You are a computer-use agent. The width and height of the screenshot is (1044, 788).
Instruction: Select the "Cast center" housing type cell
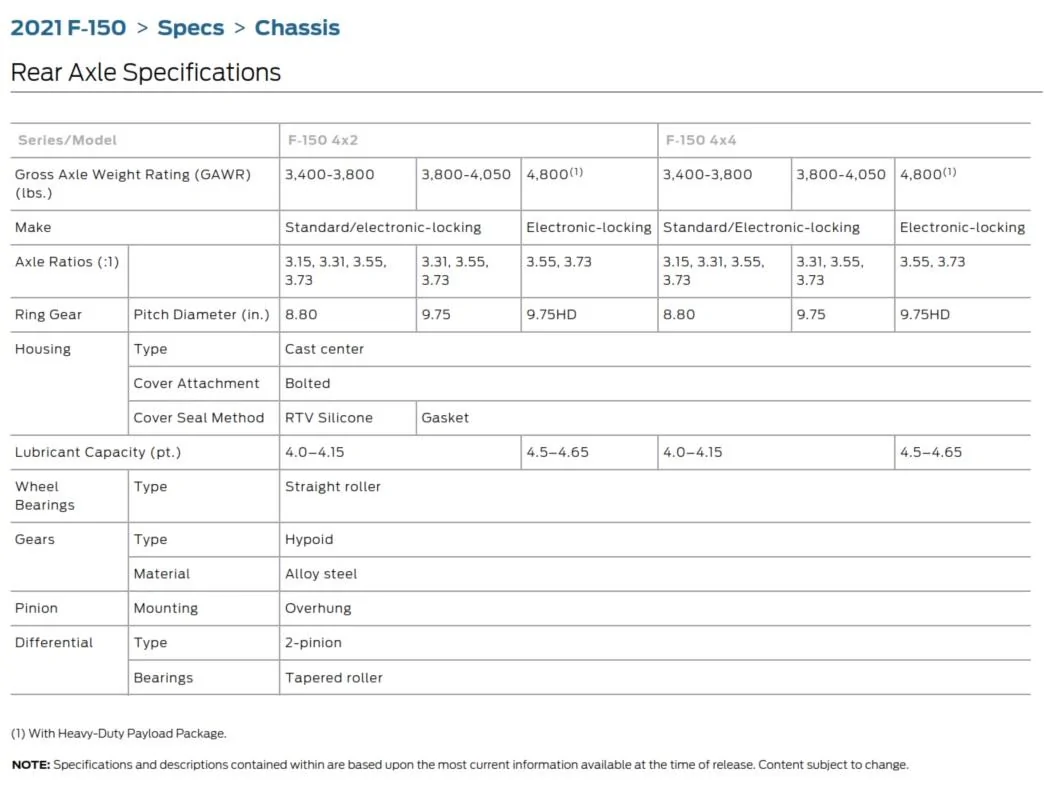(x=325, y=349)
